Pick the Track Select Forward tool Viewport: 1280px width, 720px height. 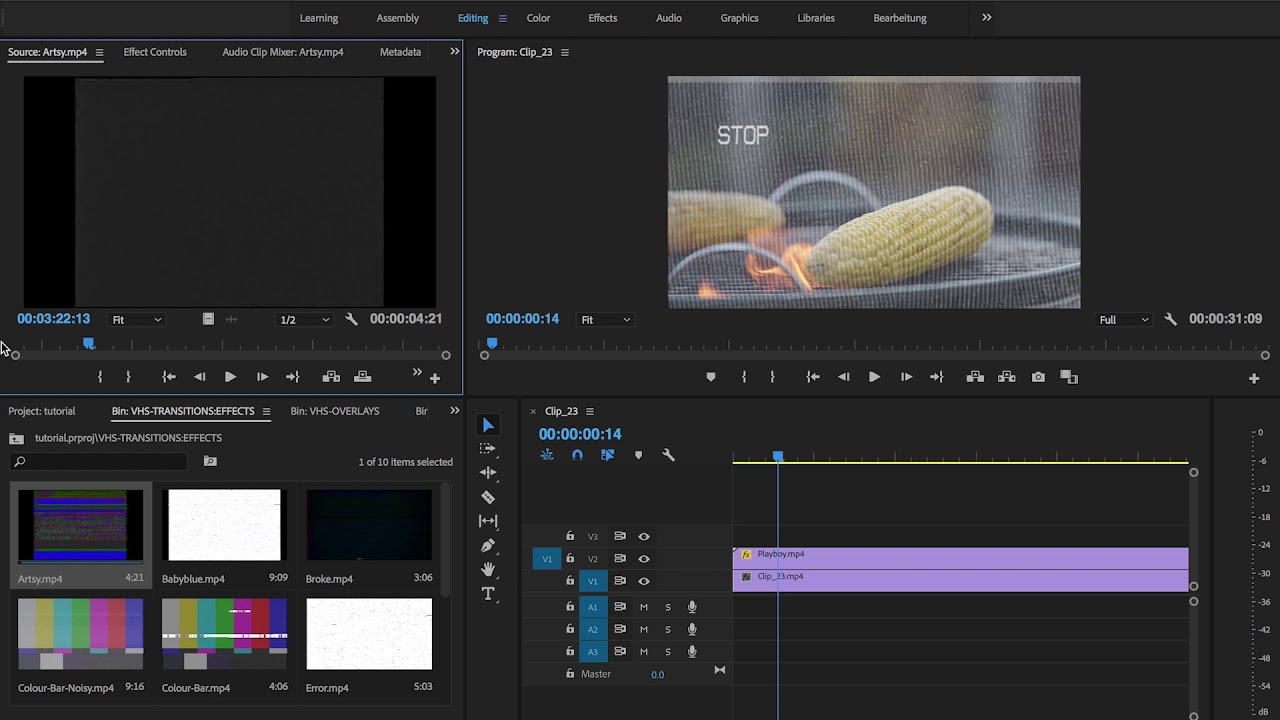pos(488,449)
